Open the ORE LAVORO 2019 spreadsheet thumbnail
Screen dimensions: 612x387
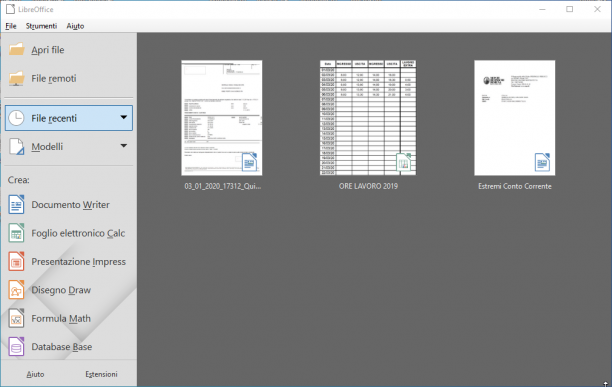pyautogui.click(x=368, y=118)
